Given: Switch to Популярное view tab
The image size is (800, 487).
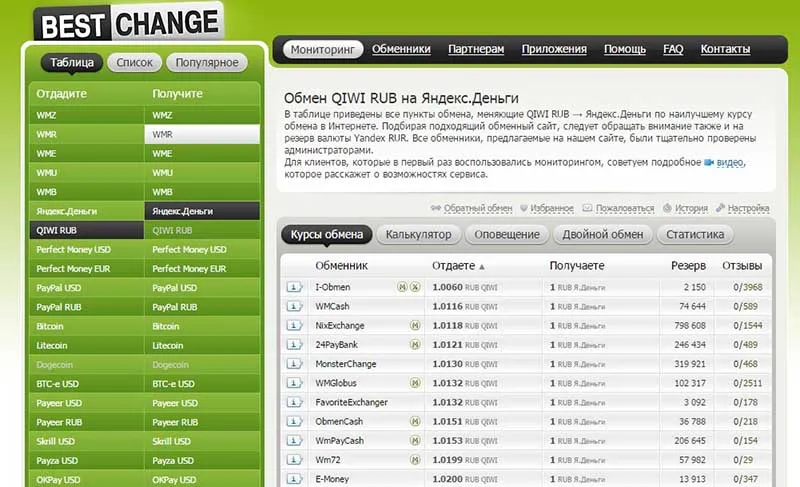Looking at the screenshot, I should [207, 63].
